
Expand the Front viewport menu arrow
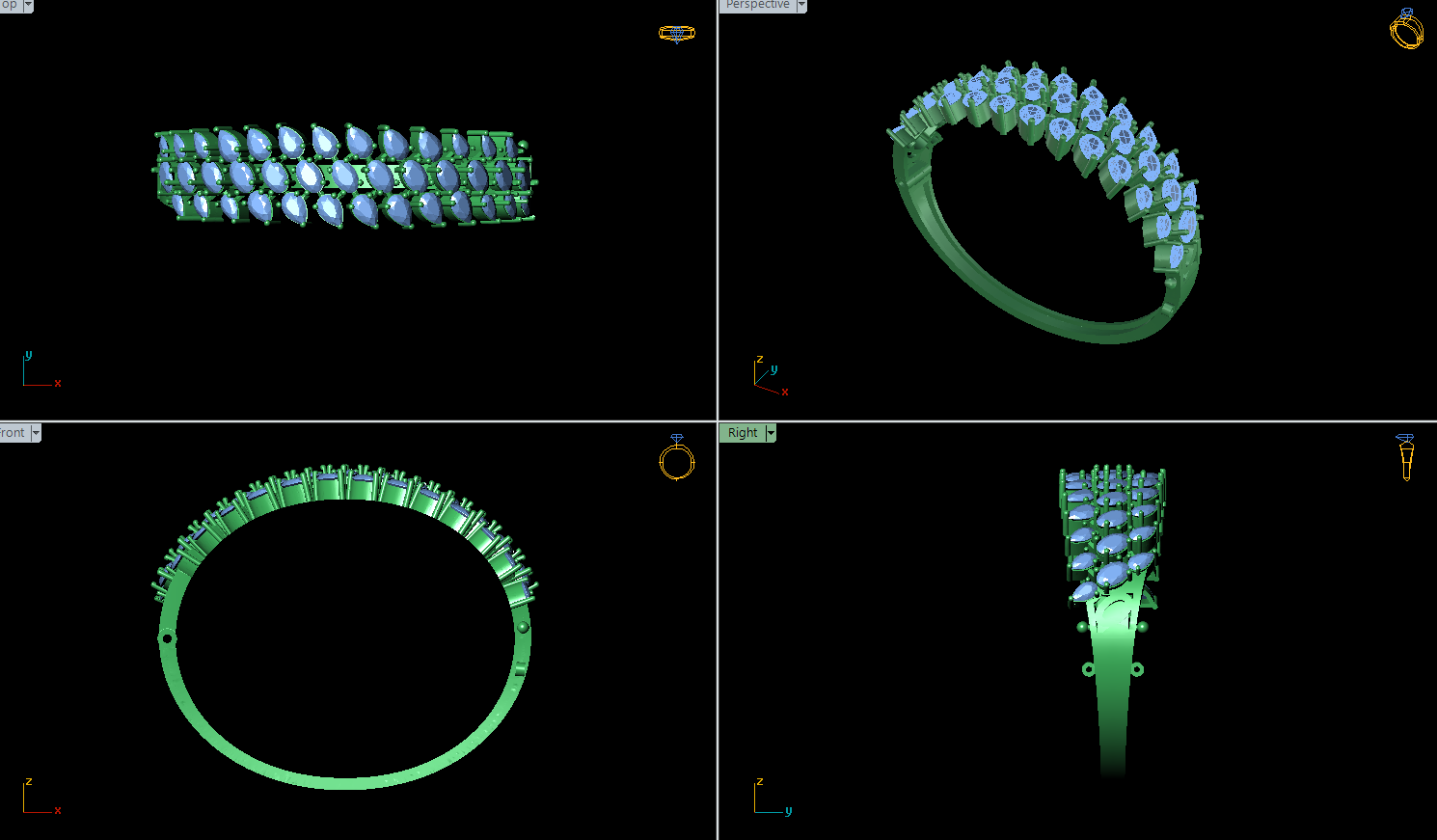(36, 433)
